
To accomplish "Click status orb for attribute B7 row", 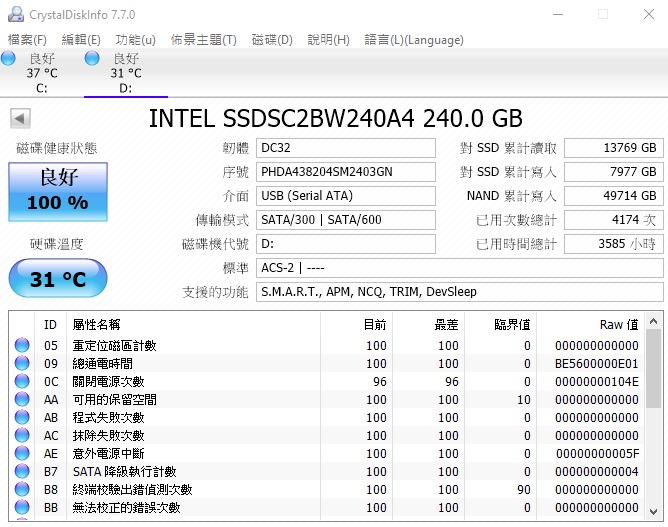I will (x=22, y=471).
